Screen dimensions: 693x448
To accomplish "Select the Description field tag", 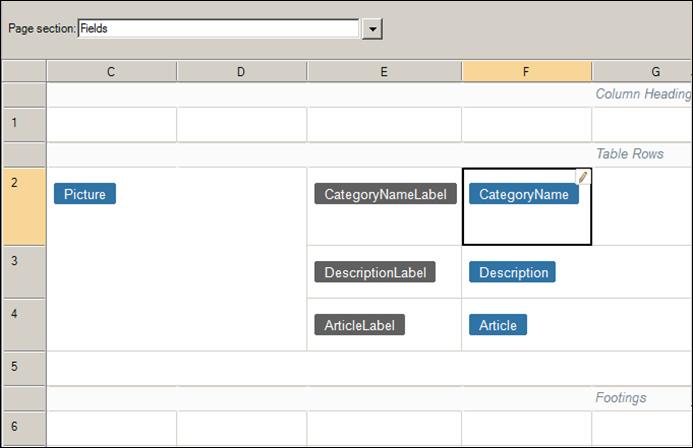I will (512, 272).
